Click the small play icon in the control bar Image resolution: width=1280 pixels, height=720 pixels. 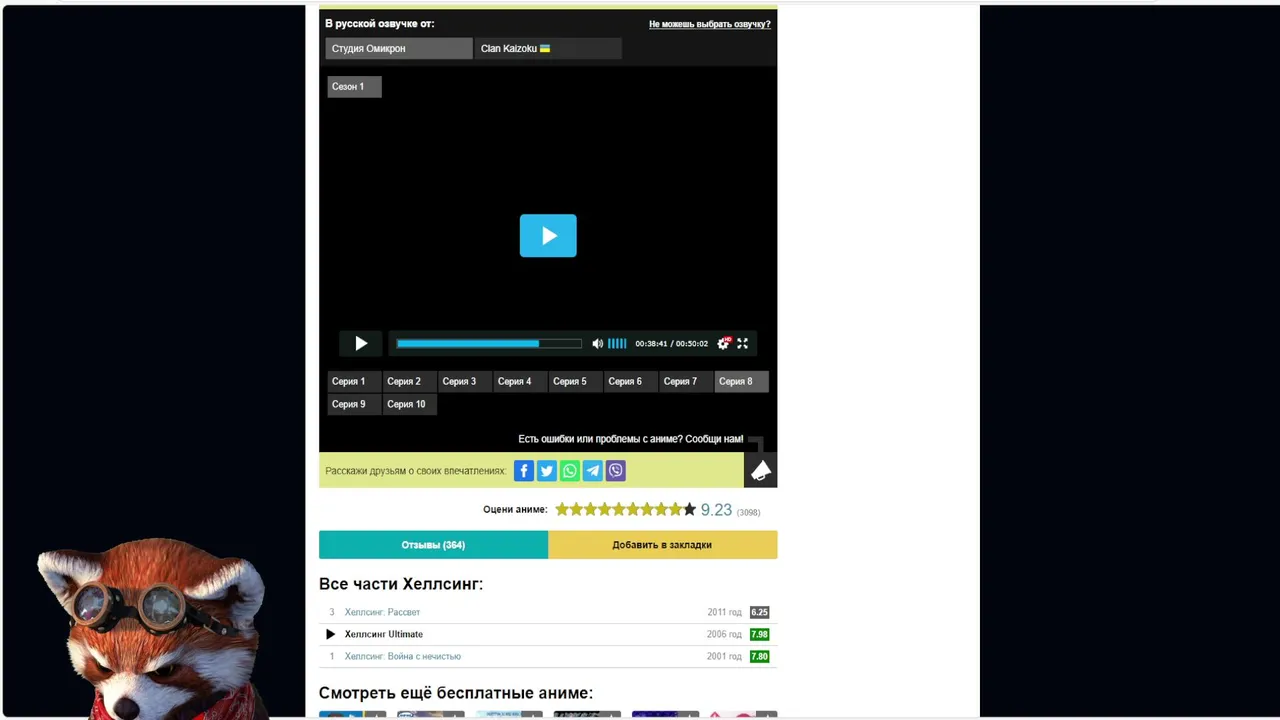pyautogui.click(x=361, y=344)
